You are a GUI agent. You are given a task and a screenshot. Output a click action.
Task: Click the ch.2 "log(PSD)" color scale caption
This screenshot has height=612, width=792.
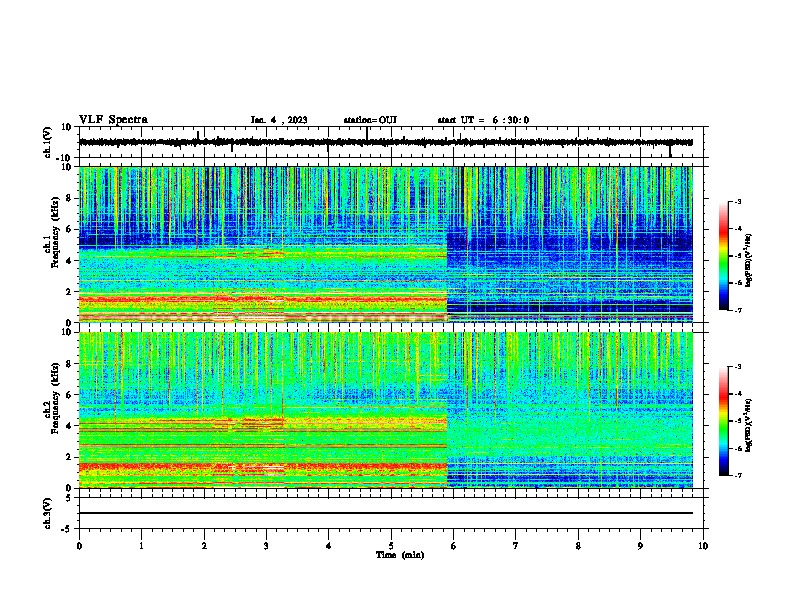point(749,425)
